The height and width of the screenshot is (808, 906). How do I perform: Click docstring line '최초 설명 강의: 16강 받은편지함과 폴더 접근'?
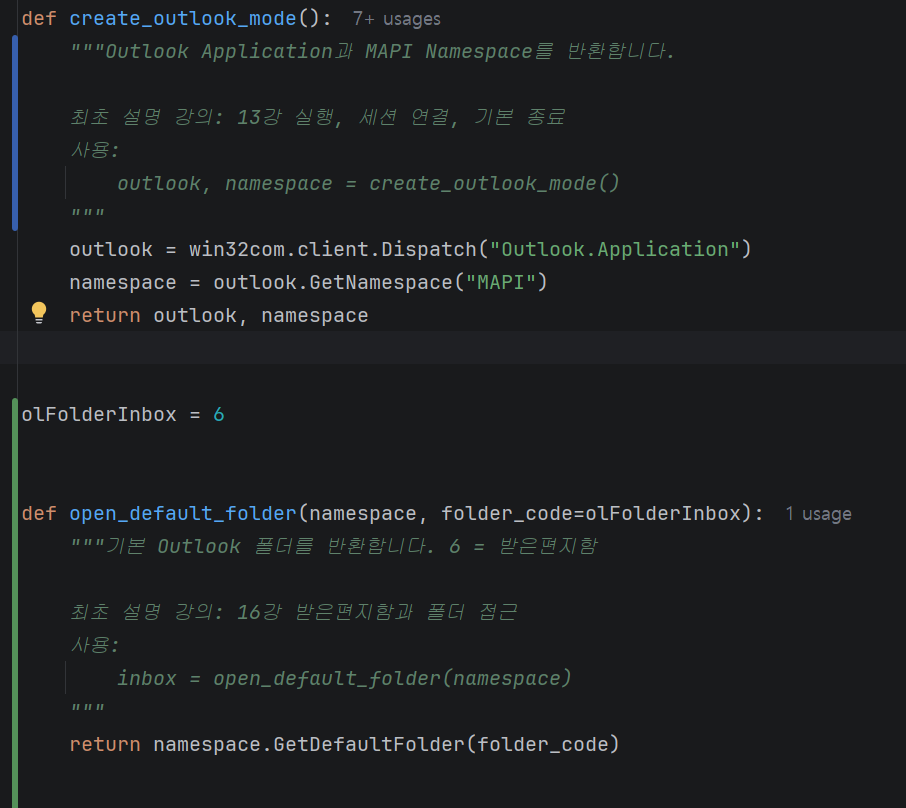click(x=294, y=612)
